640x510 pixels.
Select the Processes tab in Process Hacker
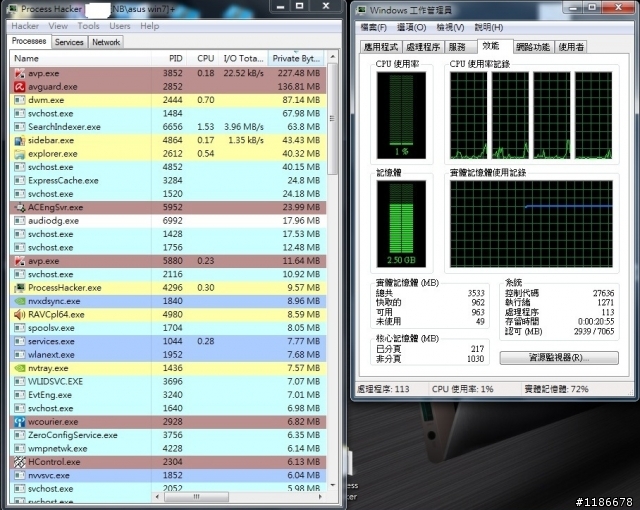(x=29, y=41)
